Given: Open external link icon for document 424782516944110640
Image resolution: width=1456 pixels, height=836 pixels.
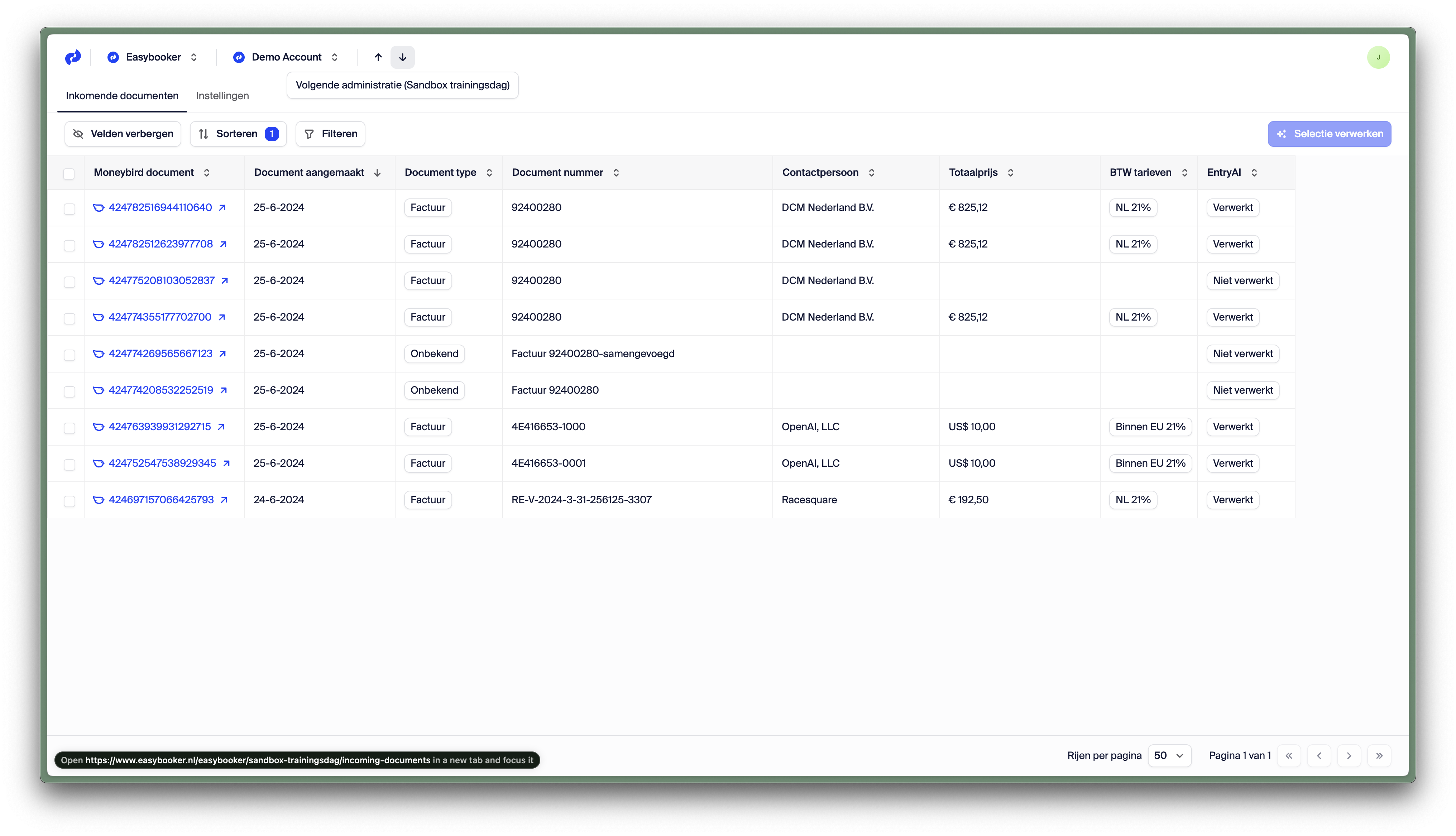Looking at the screenshot, I should coord(222,208).
